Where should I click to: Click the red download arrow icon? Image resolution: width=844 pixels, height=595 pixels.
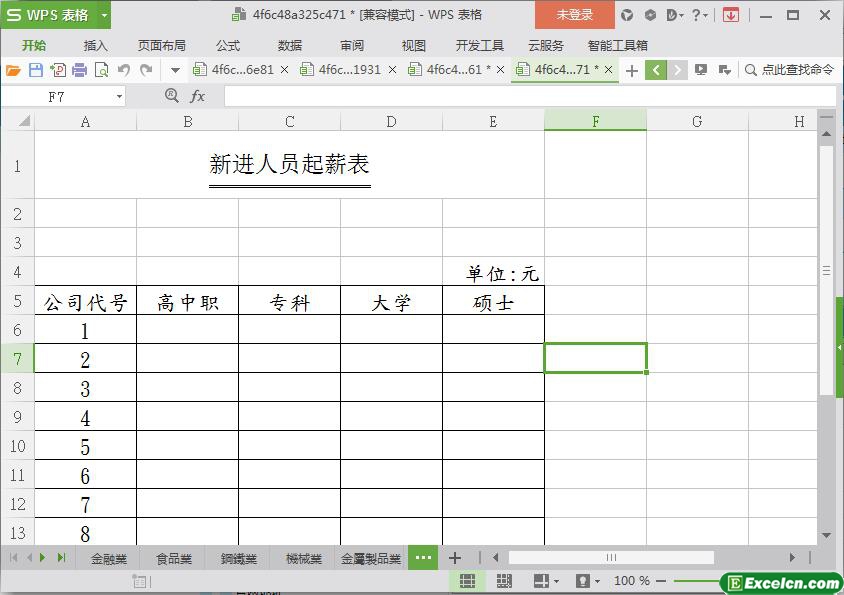730,15
